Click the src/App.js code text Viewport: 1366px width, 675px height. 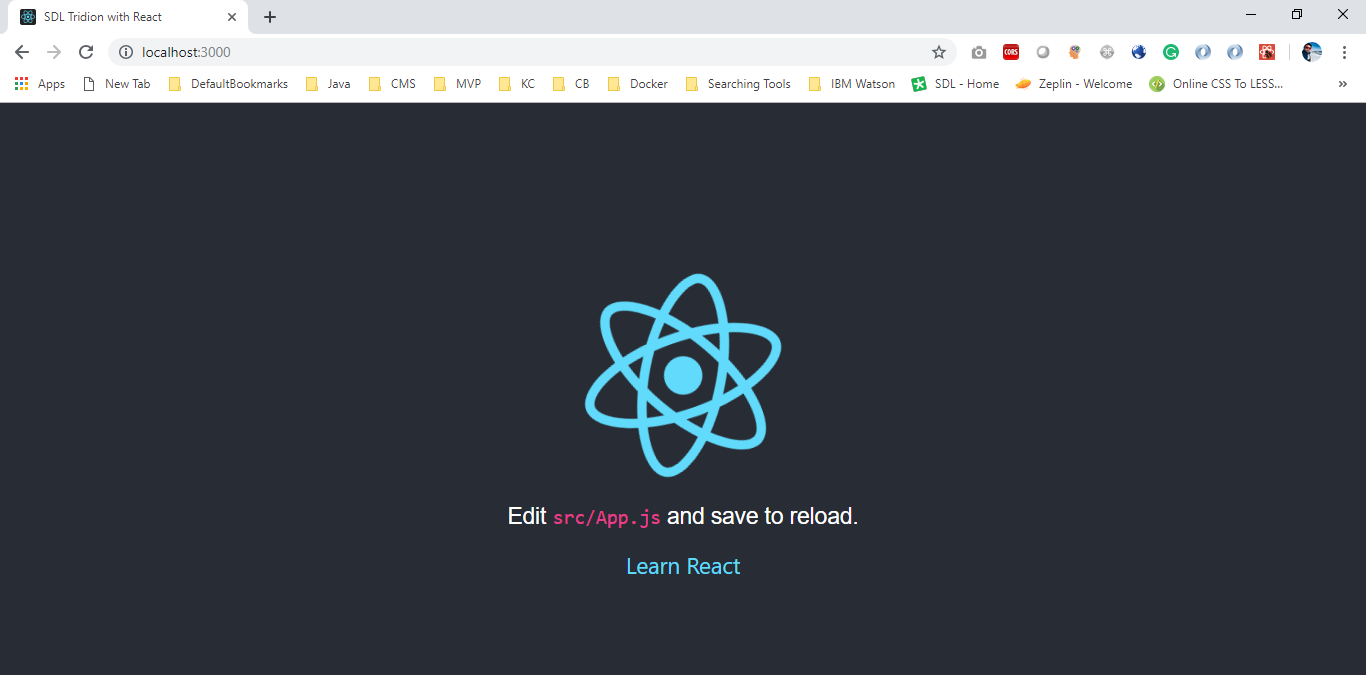click(x=607, y=517)
